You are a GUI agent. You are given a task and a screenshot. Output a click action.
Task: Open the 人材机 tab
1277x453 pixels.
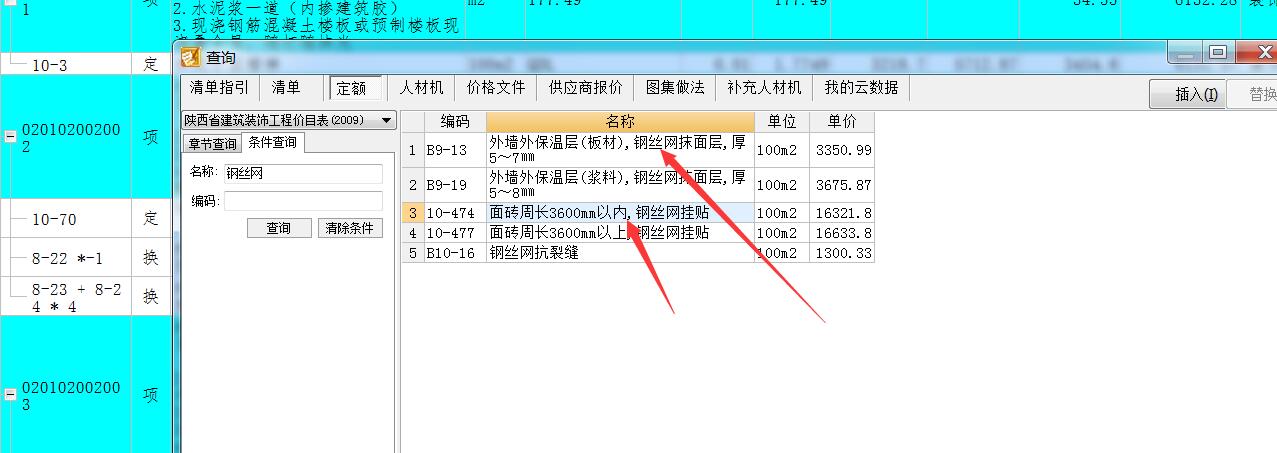(421, 88)
